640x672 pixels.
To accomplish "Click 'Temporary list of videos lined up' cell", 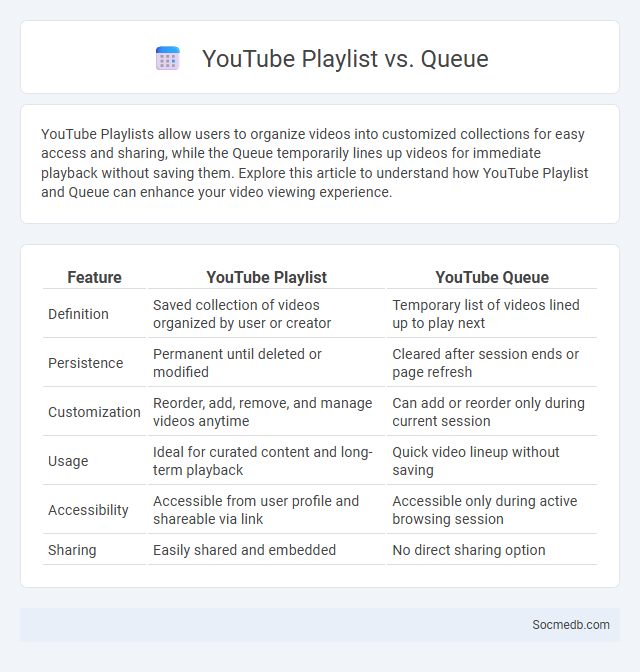I will [492, 314].
